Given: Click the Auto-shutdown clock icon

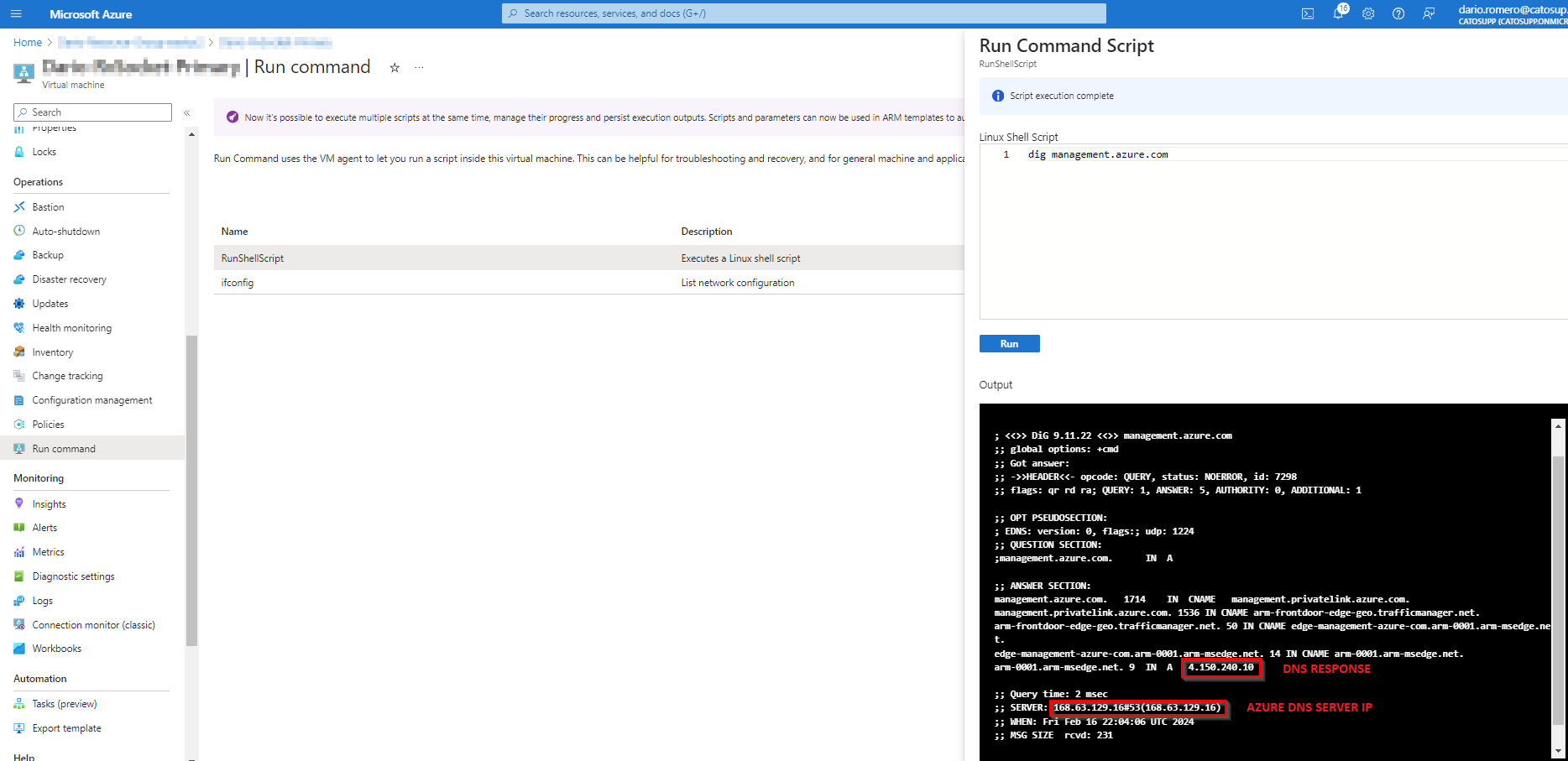Looking at the screenshot, I should pyautogui.click(x=19, y=231).
